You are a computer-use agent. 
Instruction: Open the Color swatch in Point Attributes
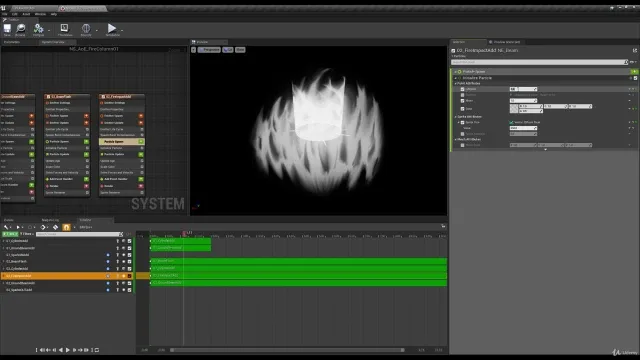[x=513, y=109]
